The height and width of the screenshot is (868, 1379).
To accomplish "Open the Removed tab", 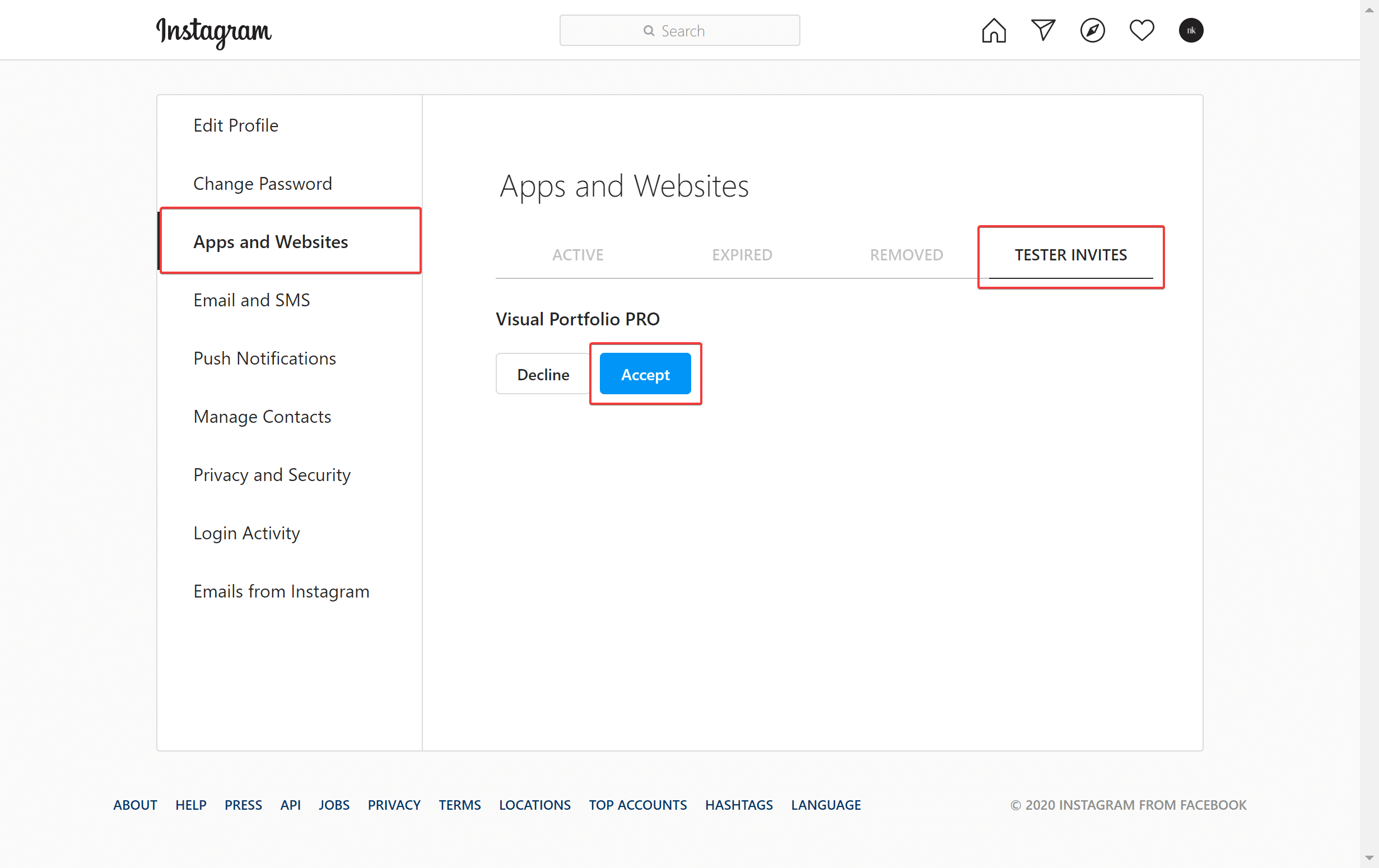I will 906,255.
